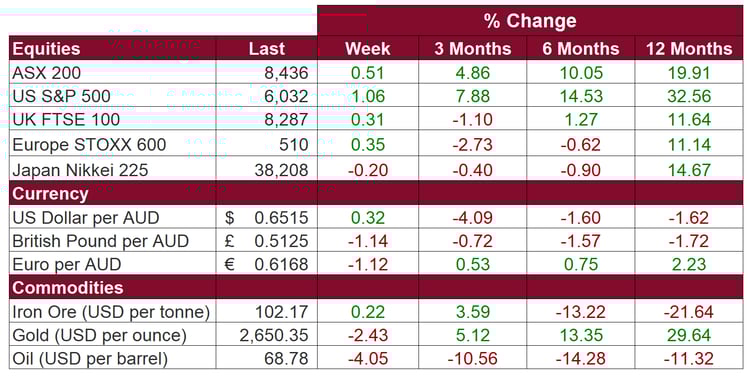750x378 pixels.
Task: Click Europe STOXX 600 12-month value 11.14
Action: point(689,145)
